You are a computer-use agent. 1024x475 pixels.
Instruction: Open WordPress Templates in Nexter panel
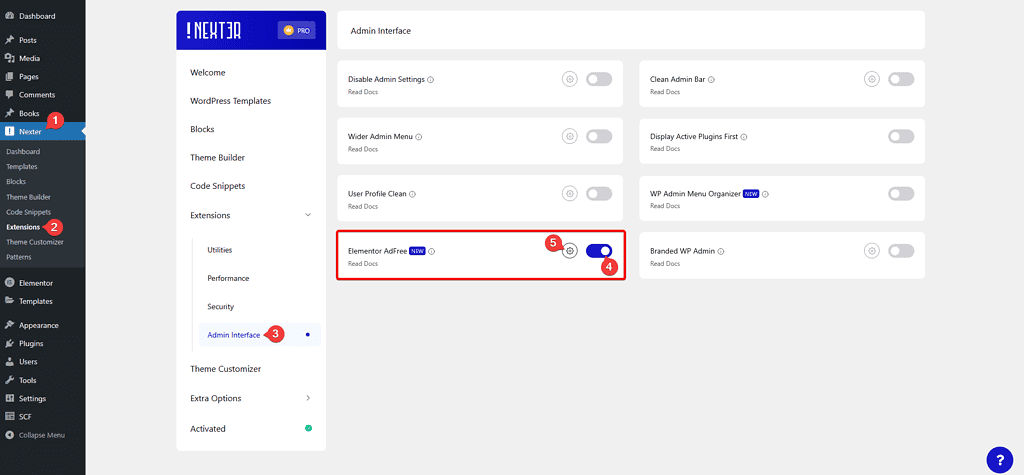(x=231, y=101)
